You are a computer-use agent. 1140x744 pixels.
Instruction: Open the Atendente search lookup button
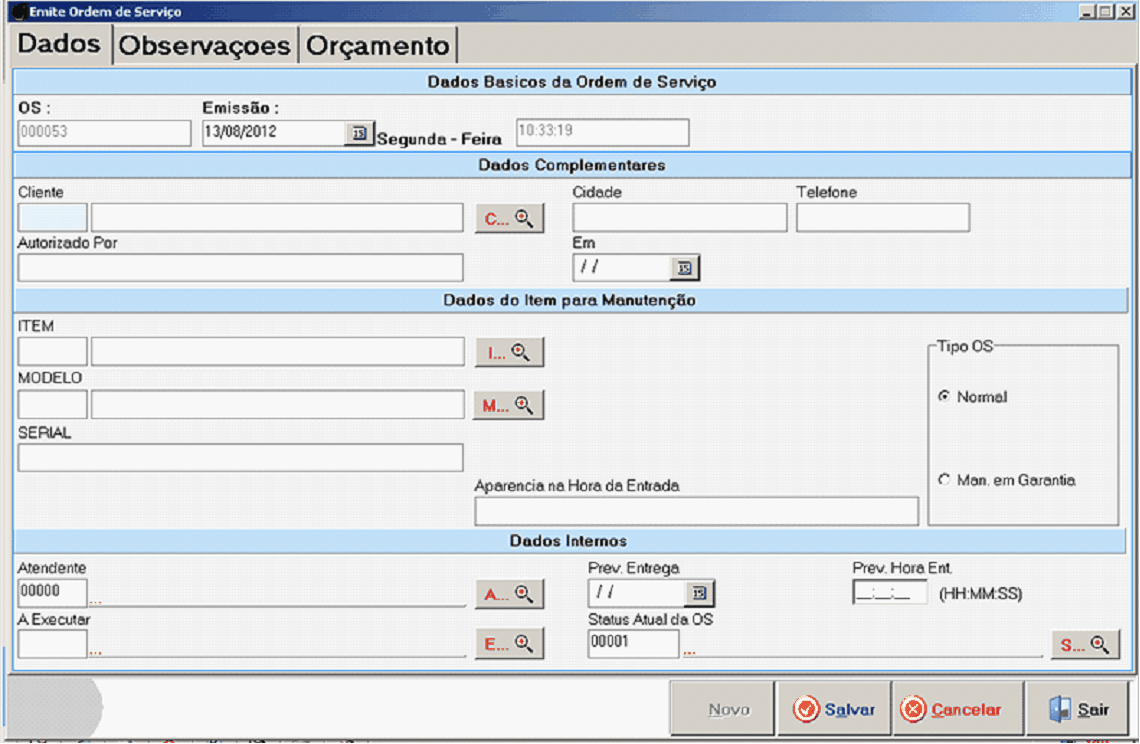pyautogui.click(x=508, y=594)
